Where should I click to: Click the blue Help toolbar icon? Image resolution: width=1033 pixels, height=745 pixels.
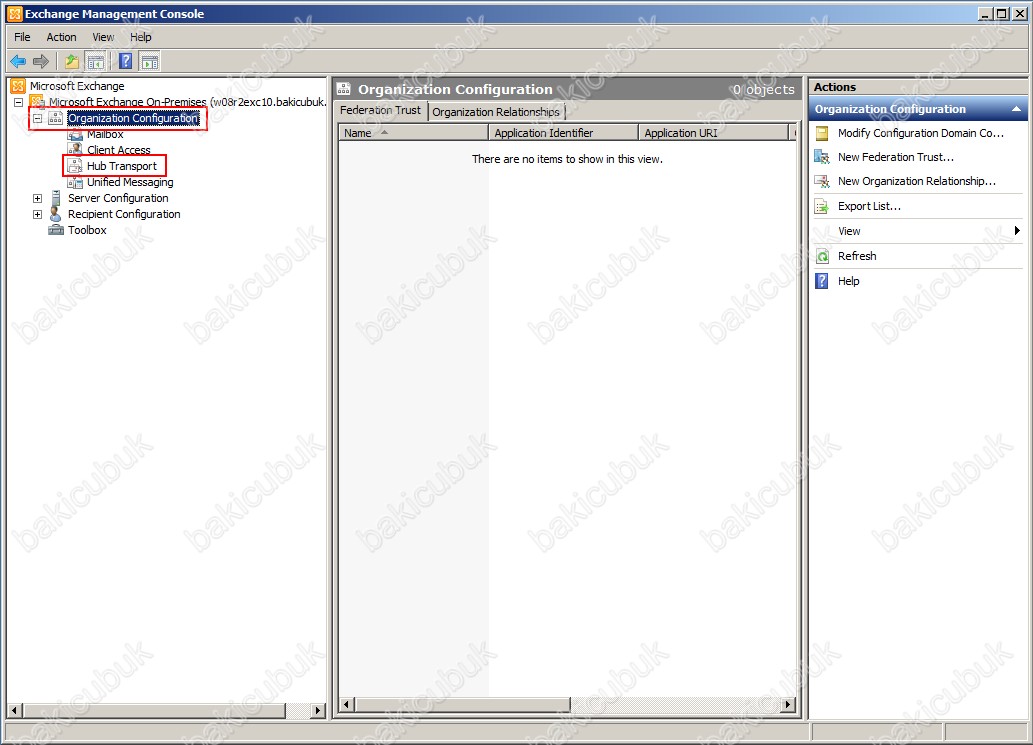125,62
